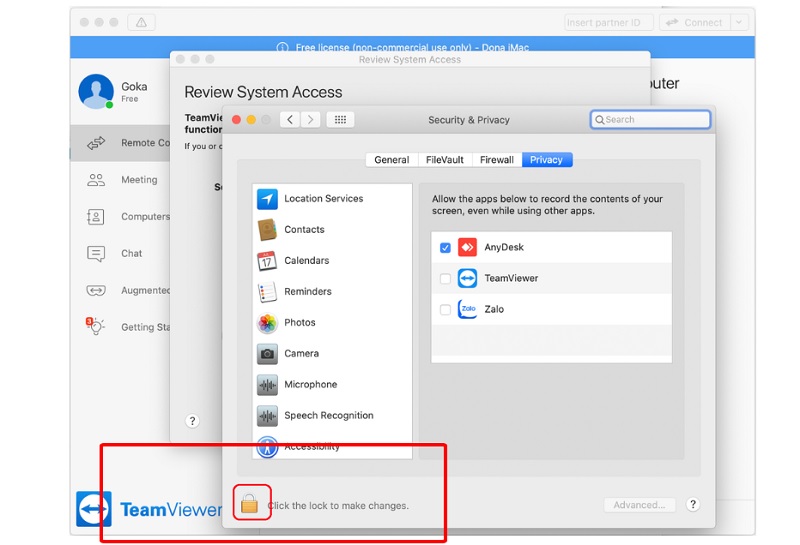800x545 pixels.
Task: Go forward in Security & Privacy
Action: (x=310, y=120)
